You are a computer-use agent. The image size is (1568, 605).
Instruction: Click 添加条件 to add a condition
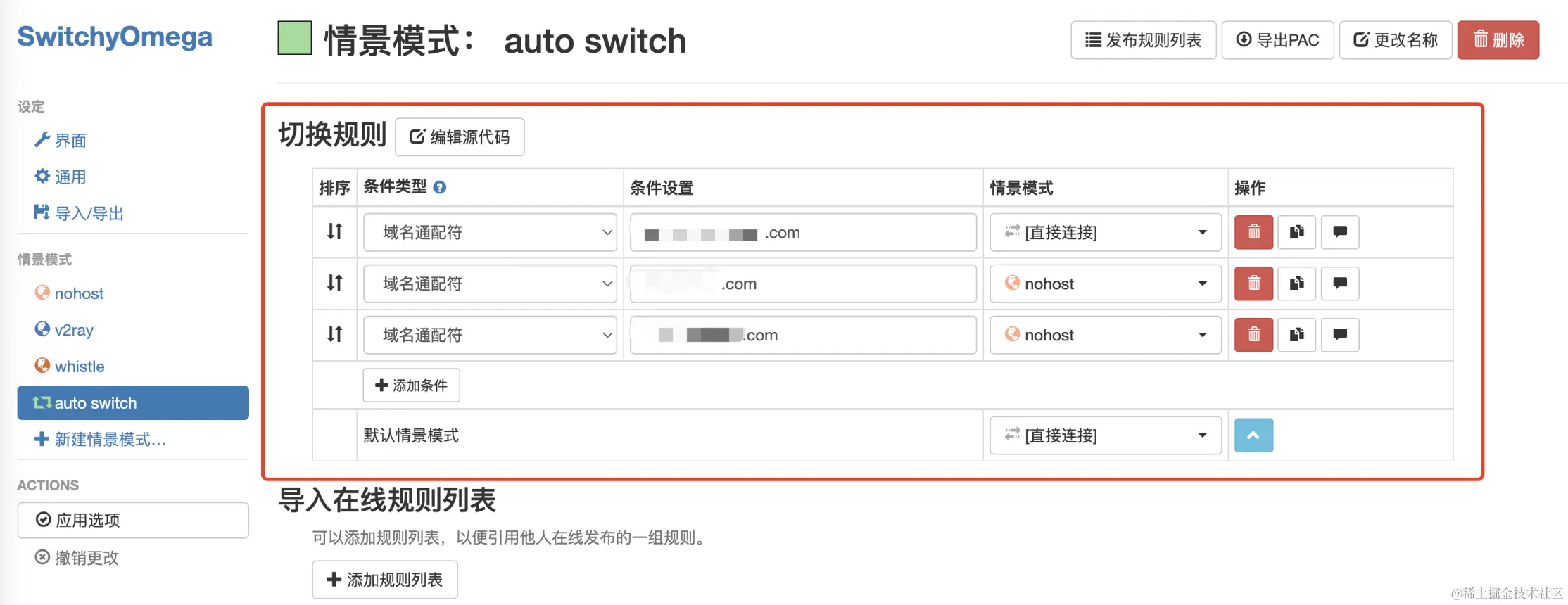pyautogui.click(x=411, y=385)
